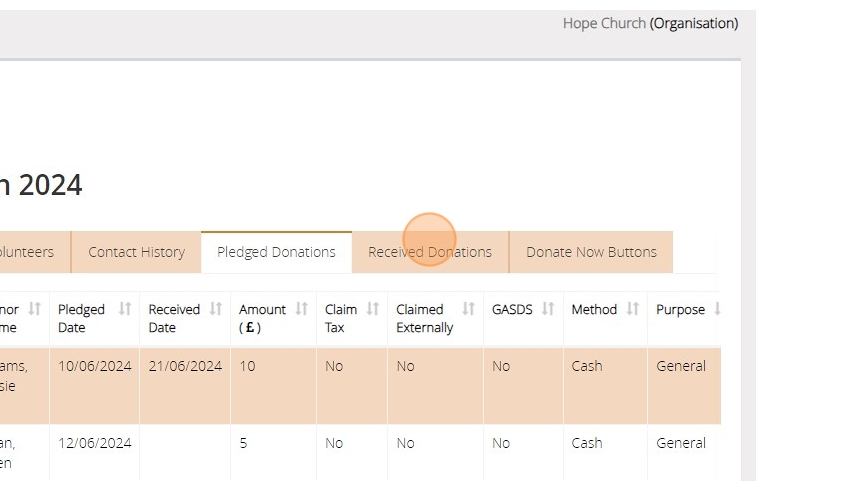The width and height of the screenshot is (860, 481).
Task: Sort by Purpose column icon
Action: [x=717, y=309]
